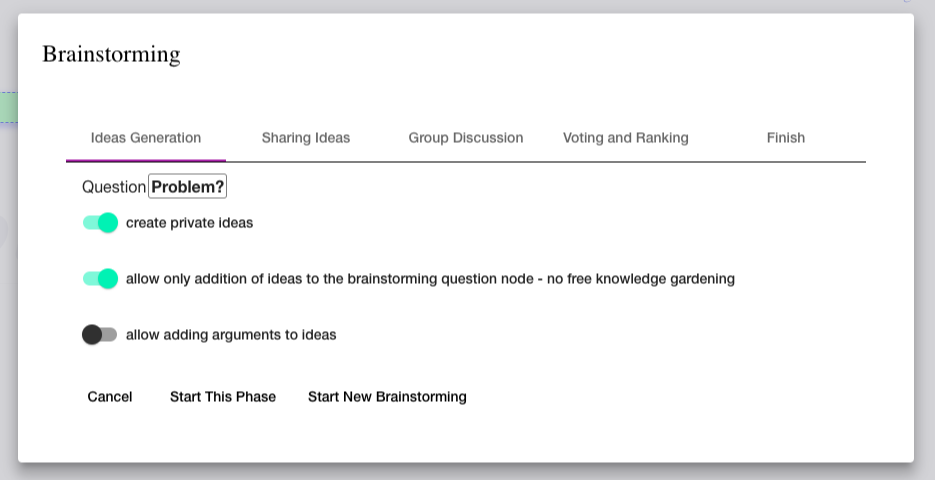
Task: Click the 'Question' label text
Action: [x=114, y=187]
